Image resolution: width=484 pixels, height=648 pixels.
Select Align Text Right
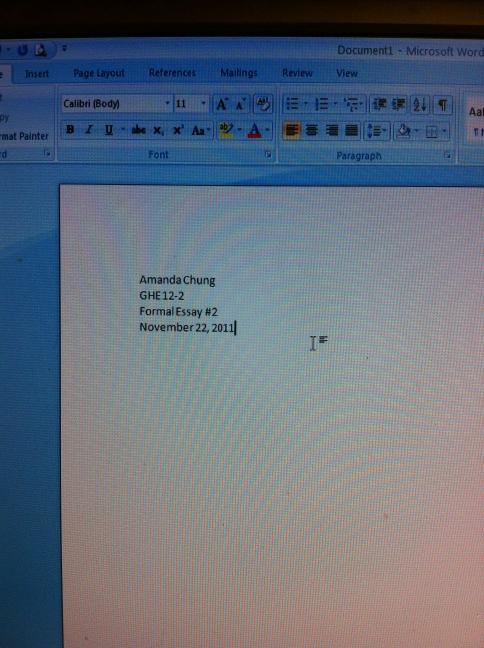(x=331, y=131)
